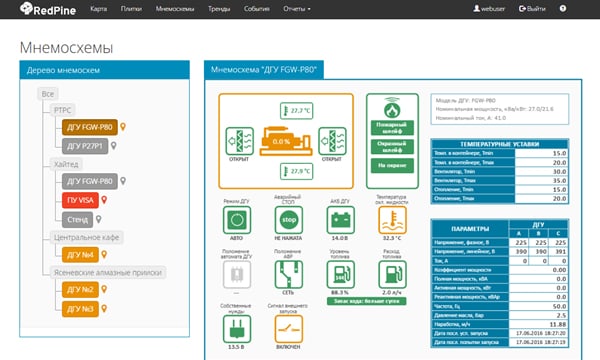Screen dimensions: 600x360
Task: Select the Все root tree node
Action: [48, 94]
